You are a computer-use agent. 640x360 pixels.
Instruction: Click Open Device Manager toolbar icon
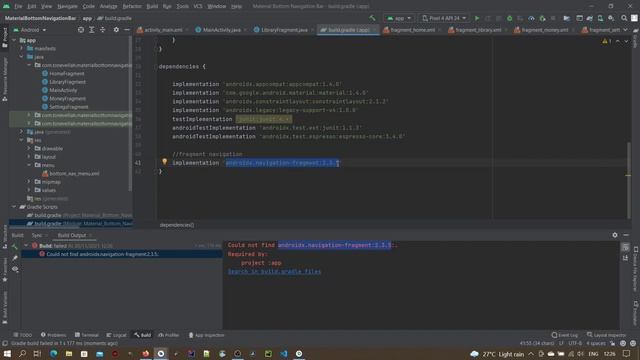point(600,18)
